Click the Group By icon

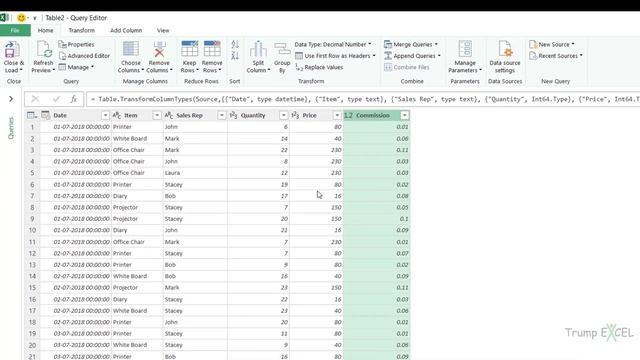click(x=282, y=49)
